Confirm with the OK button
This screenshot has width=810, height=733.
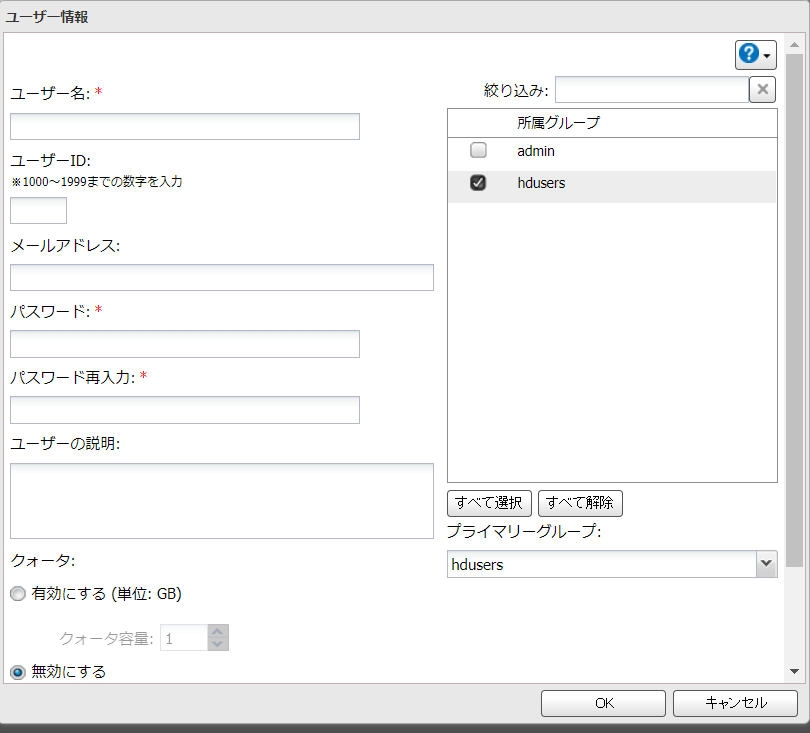(603, 703)
